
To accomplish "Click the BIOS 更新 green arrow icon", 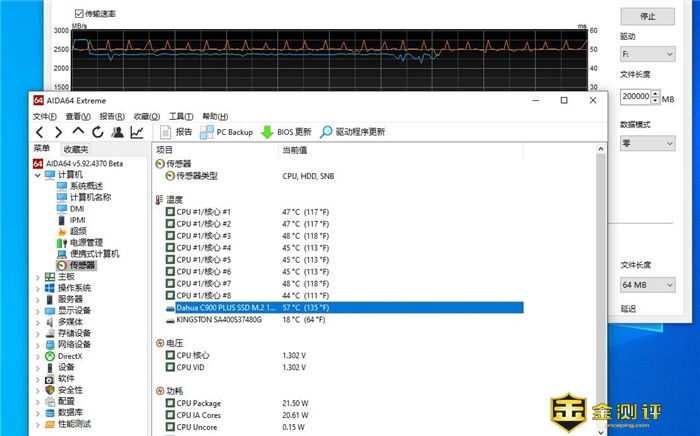I will [x=267, y=132].
